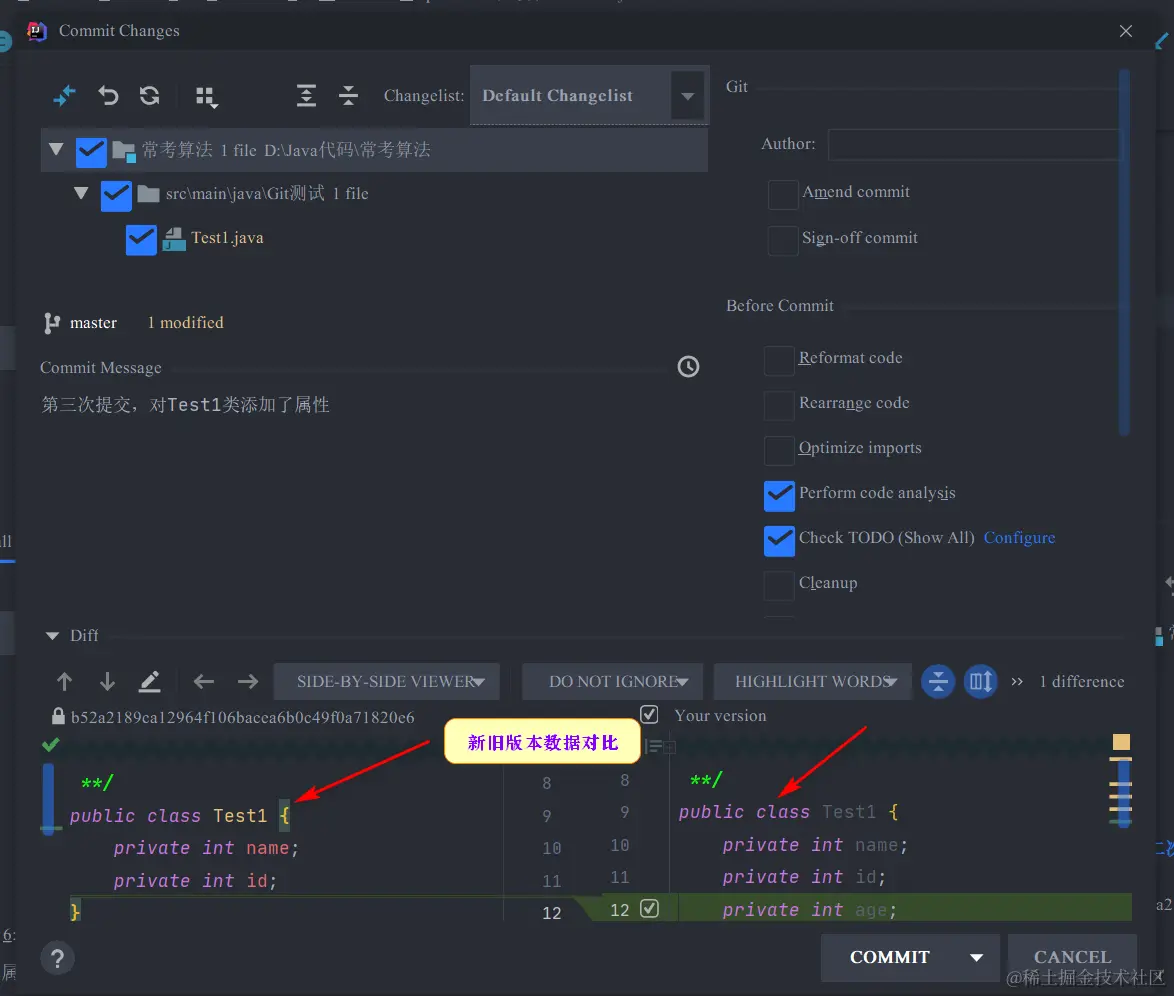1174x996 pixels.
Task: Click the read-only lock icon
Action: [x=58, y=717]
